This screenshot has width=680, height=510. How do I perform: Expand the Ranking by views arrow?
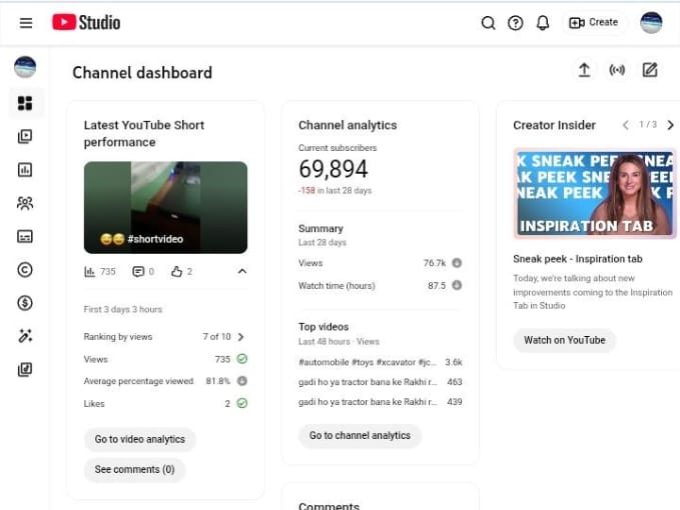(x=241, y=337)
